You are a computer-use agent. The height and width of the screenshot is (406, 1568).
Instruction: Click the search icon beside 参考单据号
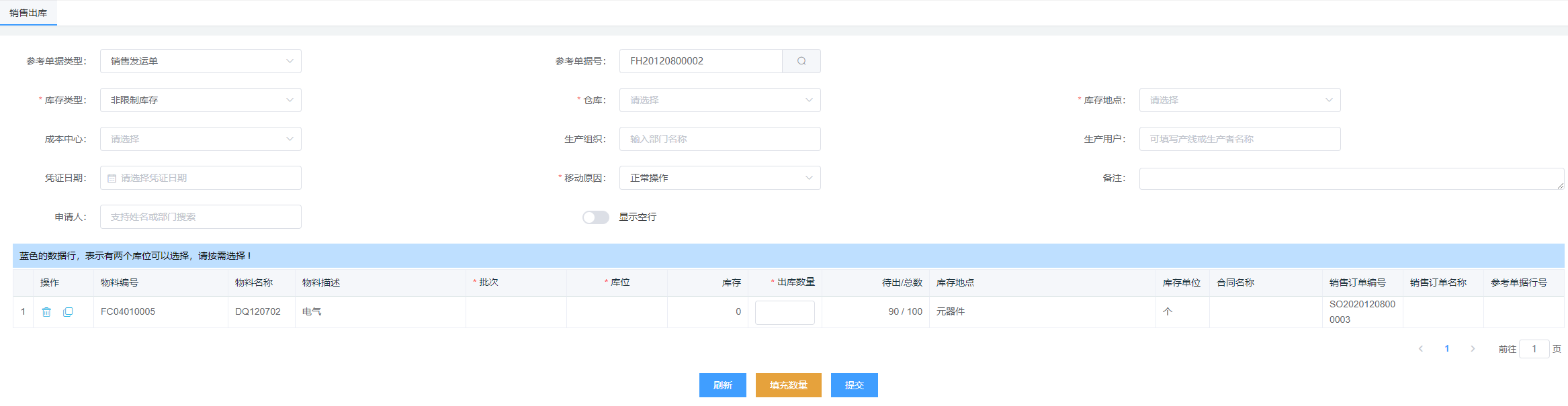801,61
